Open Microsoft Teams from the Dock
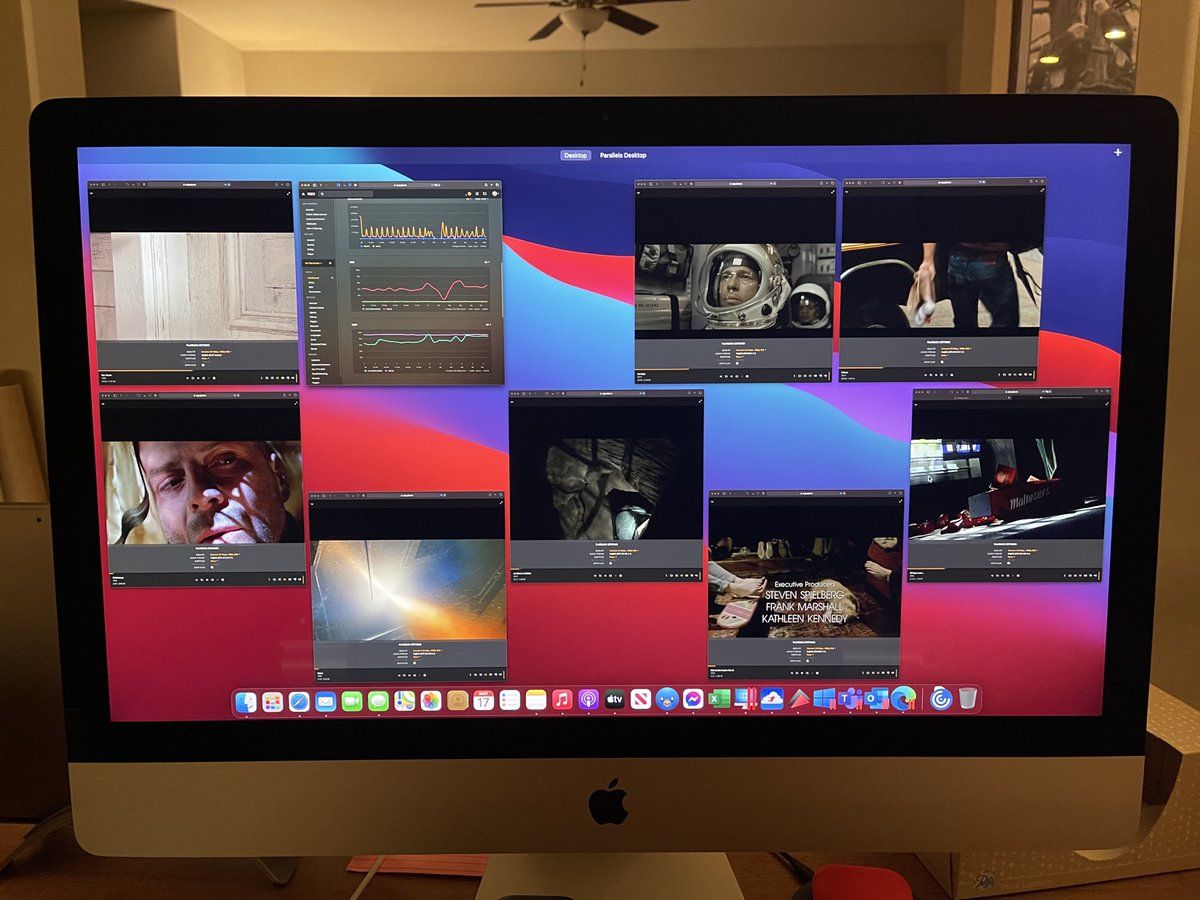1200x900 pixels. point(850,699)
